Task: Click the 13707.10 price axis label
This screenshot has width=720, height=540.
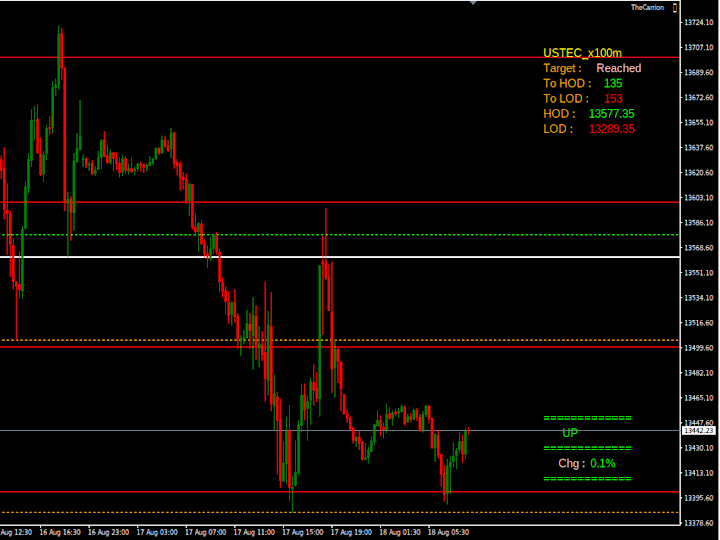Action: [698, 47]
